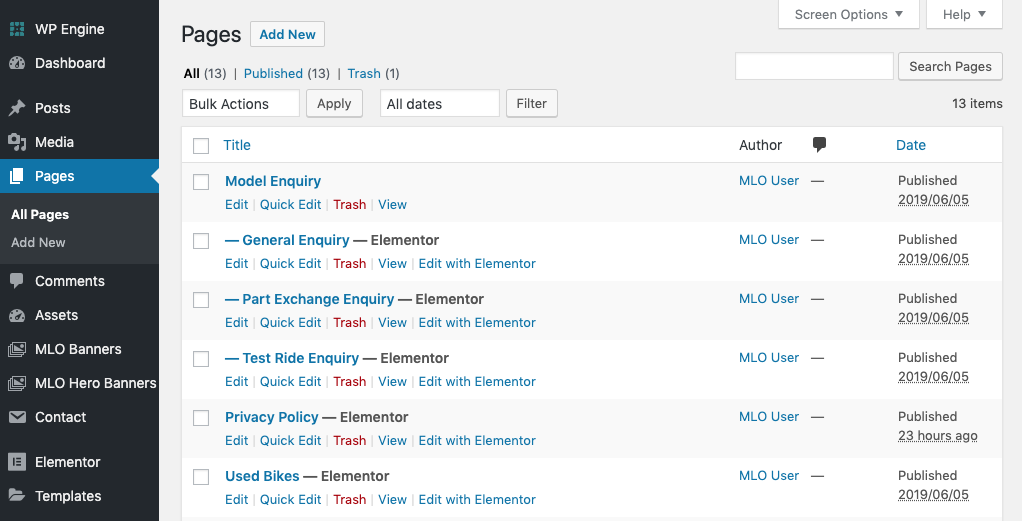Click inside the search pages text field

(814, 67)
